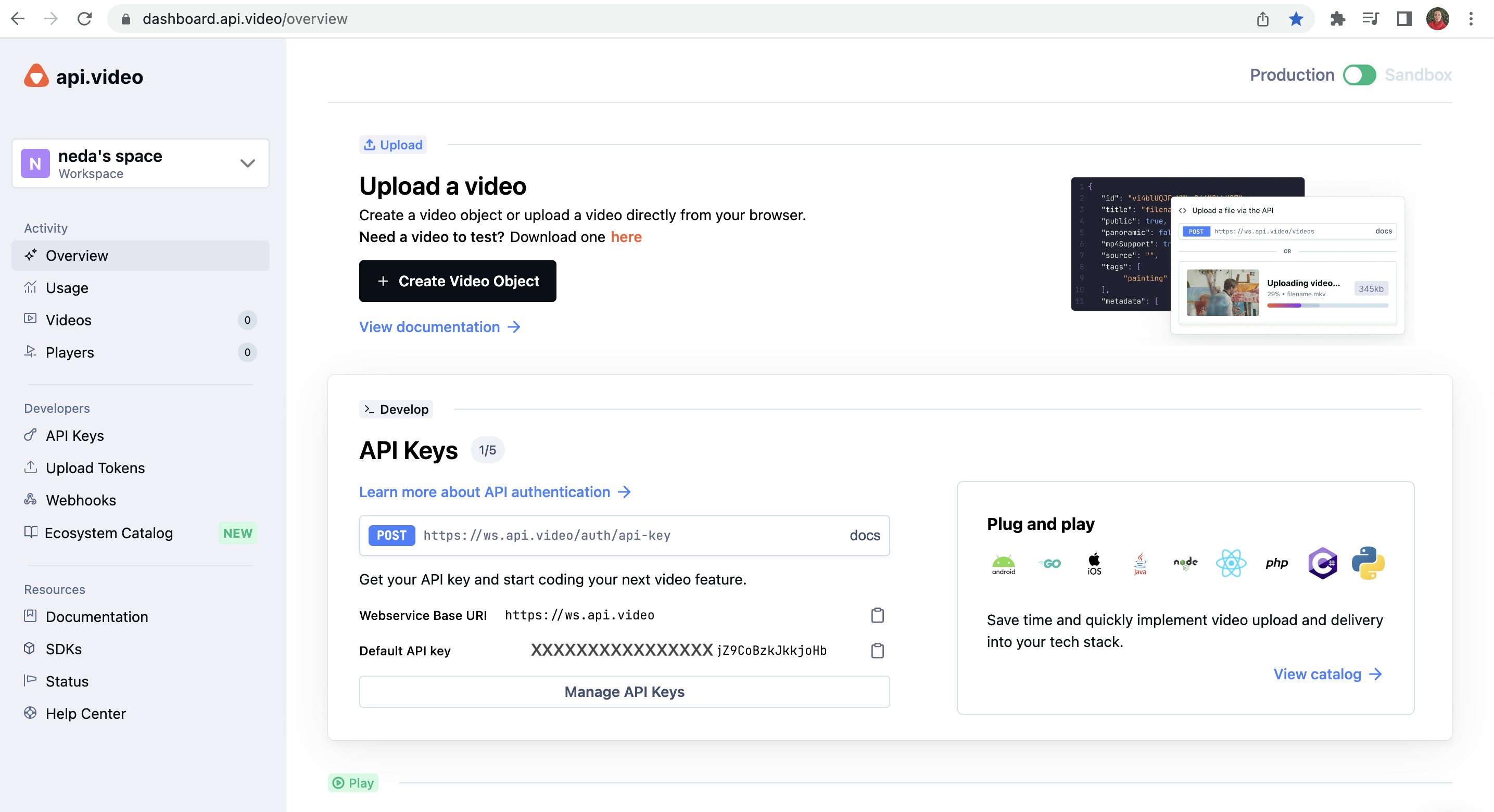This screenshot has height=812, width=1494.
Task: Copy the Default API key
Action: coord(878,650)
